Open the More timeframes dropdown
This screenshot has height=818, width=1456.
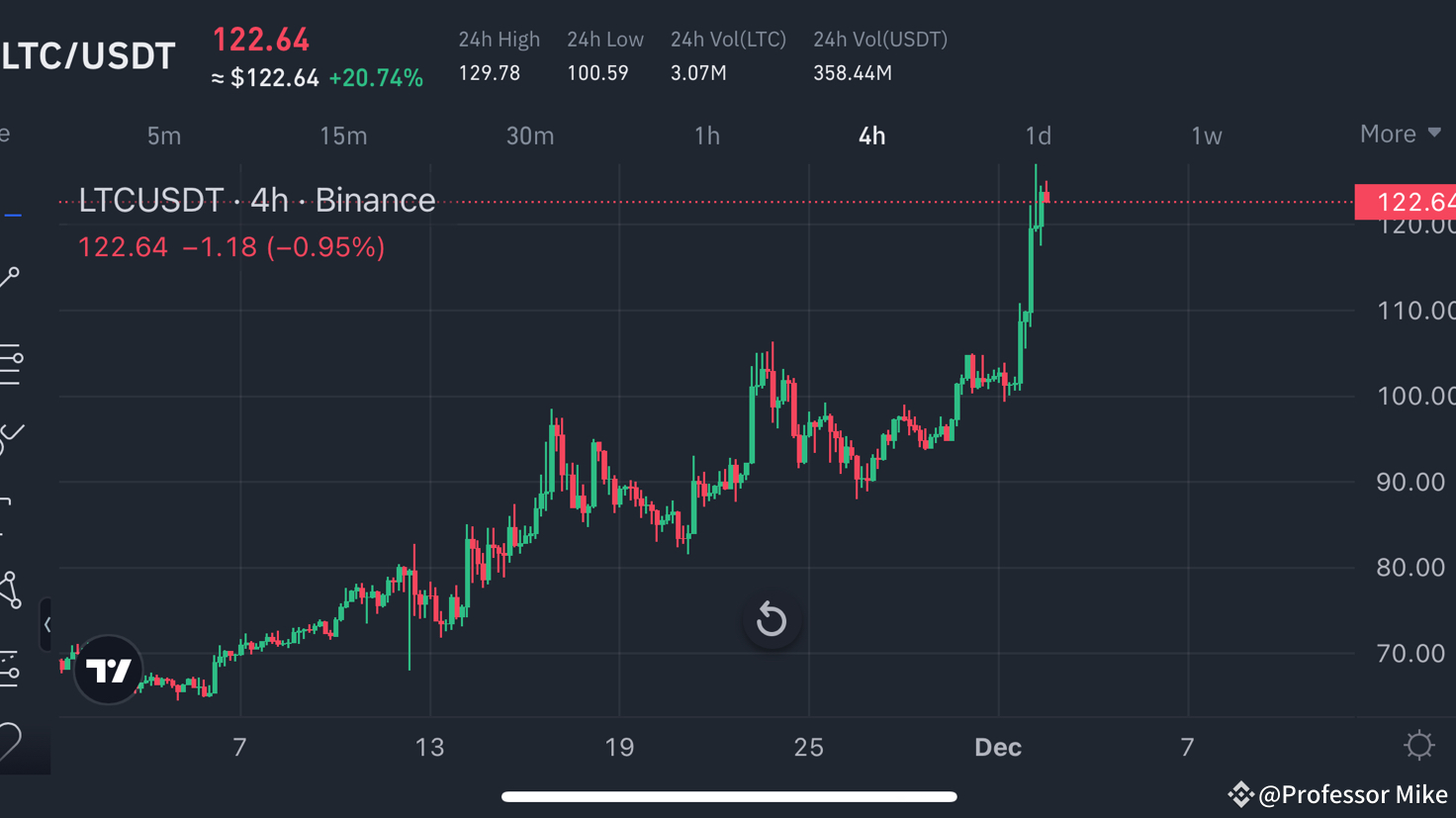point(1401,134)
